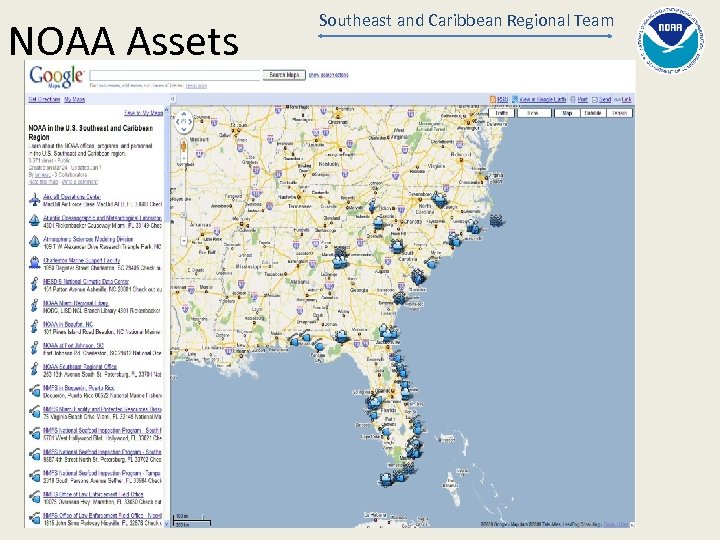This screenshot has width=720, height=540.
Task: Open the My Maps link
Action: pyautogui.click(x=74, y=99)
